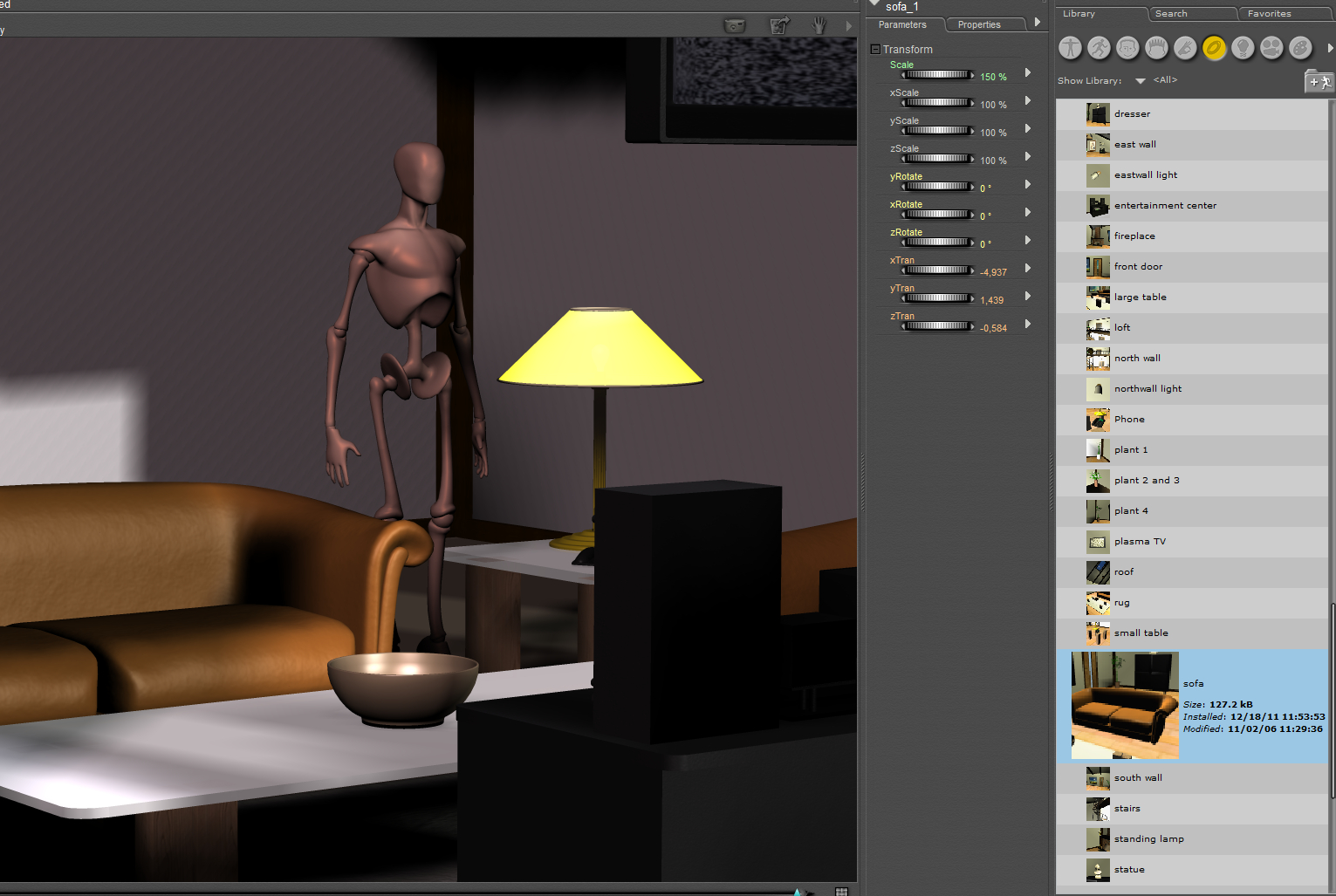Viewport: 1336px width, 896px height.
Task: Open the Pose library category
Action: coord(1100,48)
